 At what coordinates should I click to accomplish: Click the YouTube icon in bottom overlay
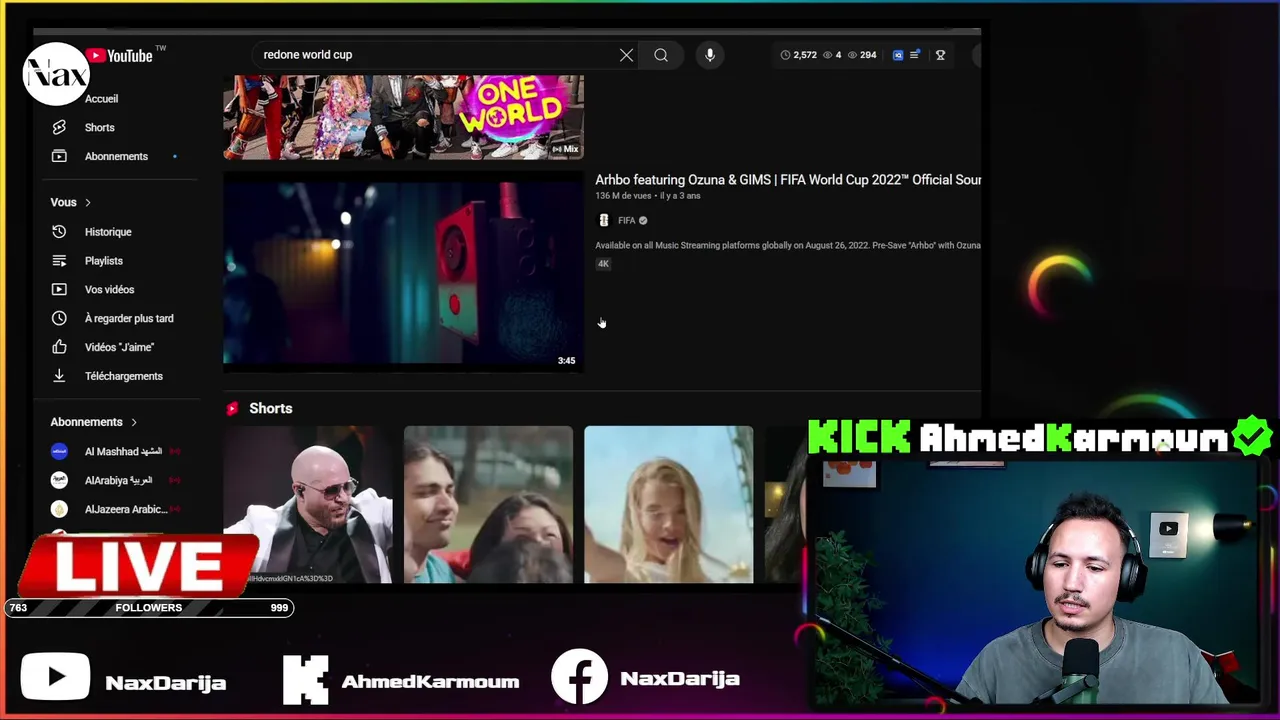56,678
